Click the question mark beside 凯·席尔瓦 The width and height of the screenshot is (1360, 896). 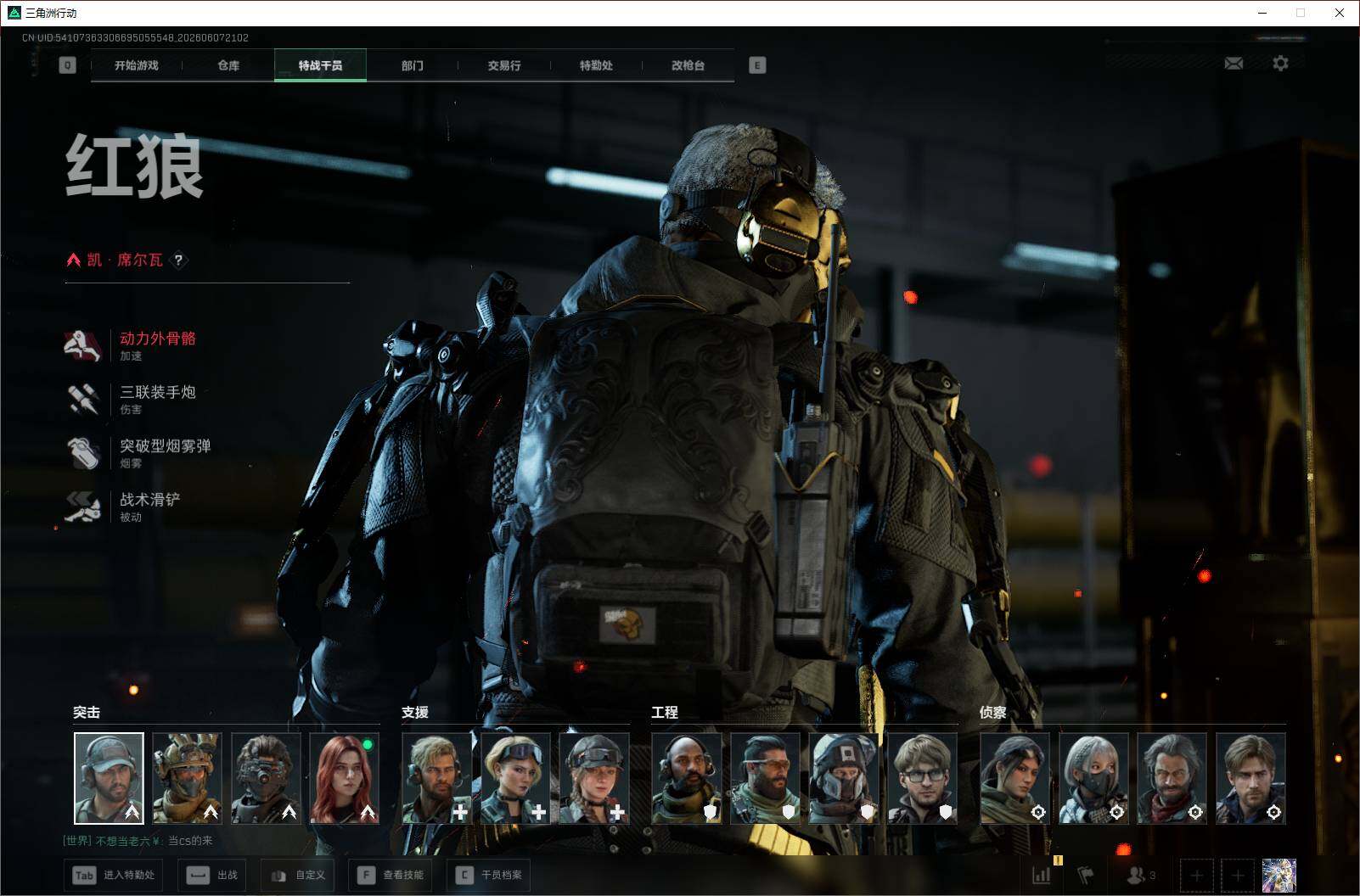[x=178, y=260]
